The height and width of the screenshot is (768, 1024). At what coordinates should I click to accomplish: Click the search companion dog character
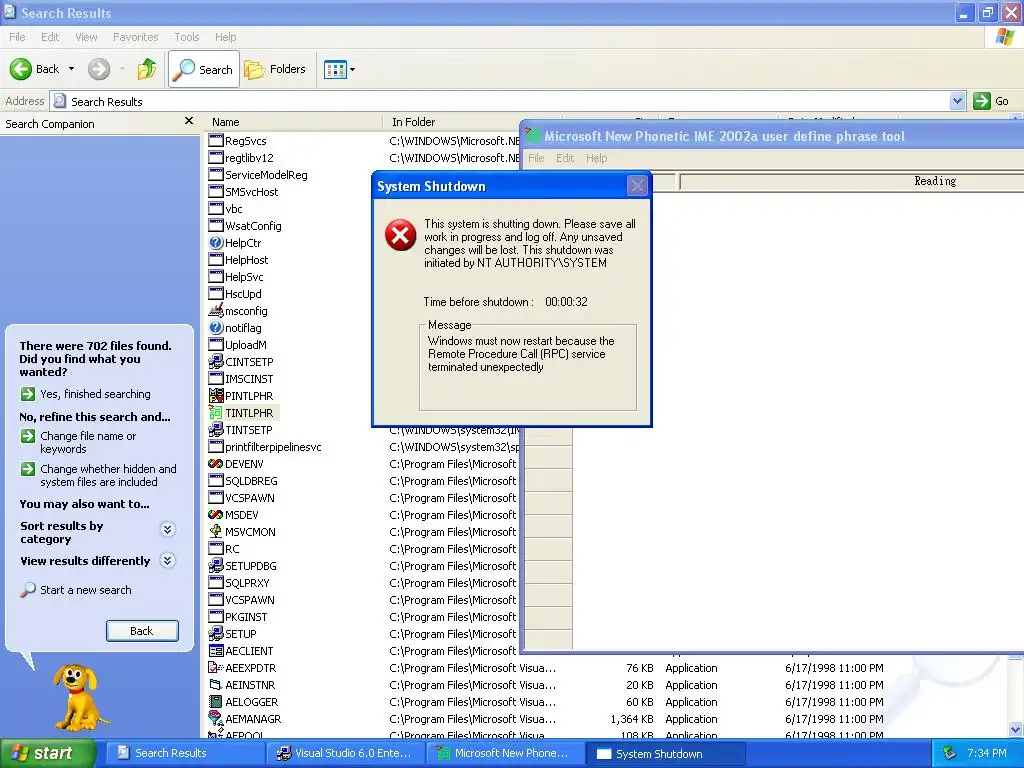point(78,697)
